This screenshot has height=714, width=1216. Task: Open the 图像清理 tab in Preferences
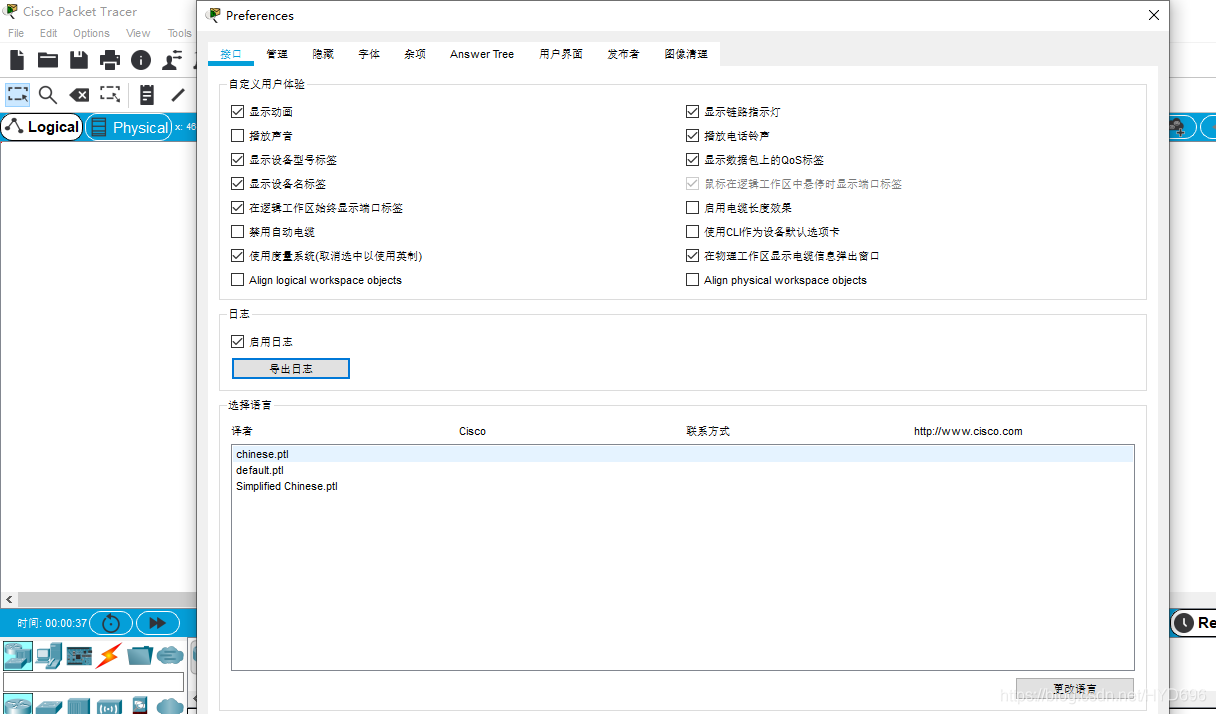point(686,54)
